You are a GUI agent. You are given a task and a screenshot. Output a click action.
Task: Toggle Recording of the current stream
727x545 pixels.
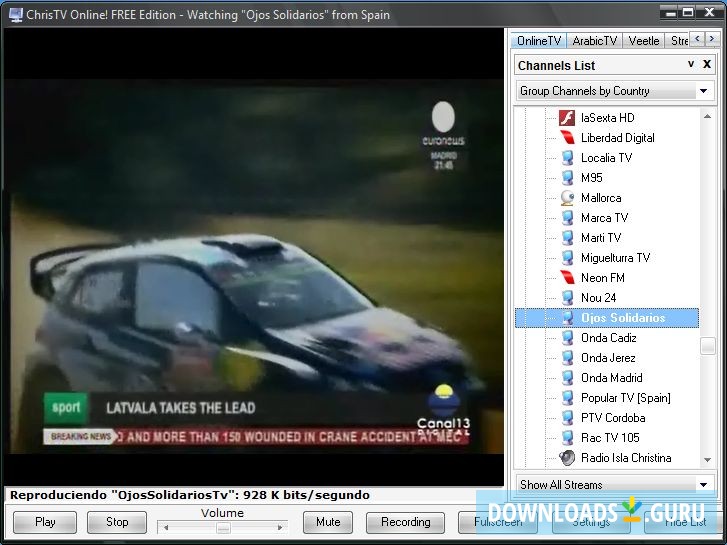[x=405, y=522]
